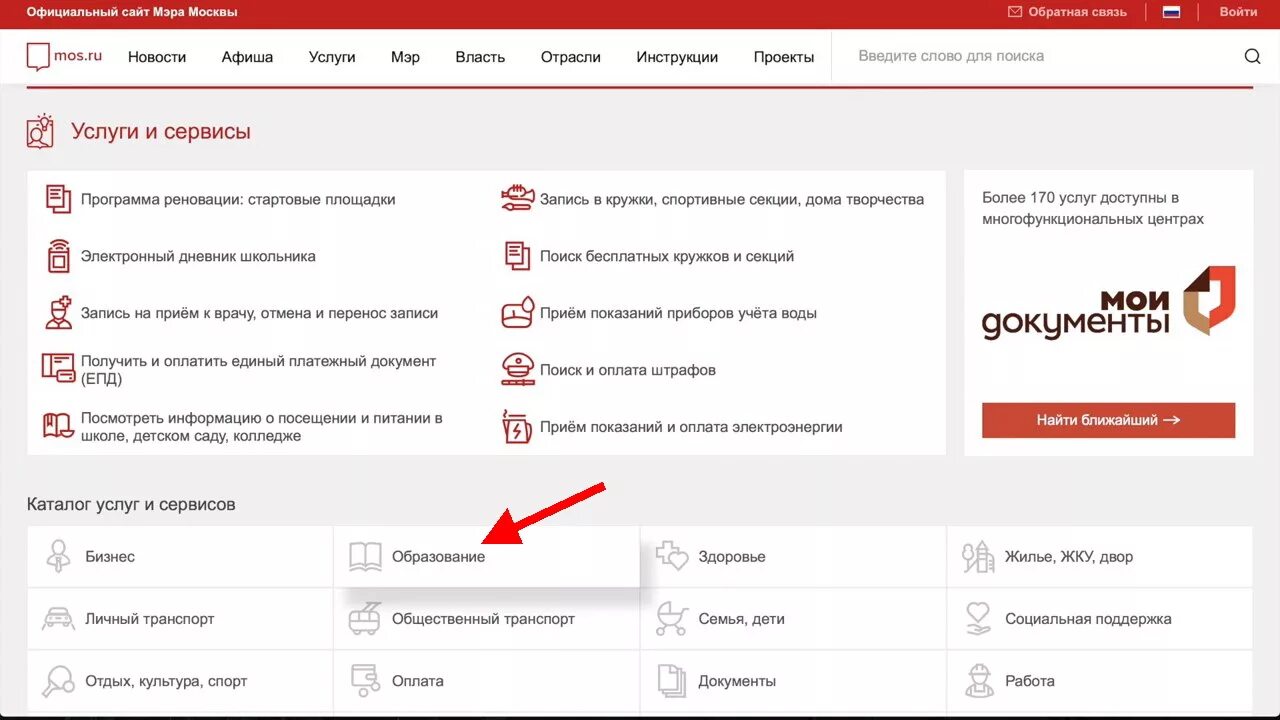Click the Оплата payment icon
1280x720 pixels.
click(x=366, y=681)
